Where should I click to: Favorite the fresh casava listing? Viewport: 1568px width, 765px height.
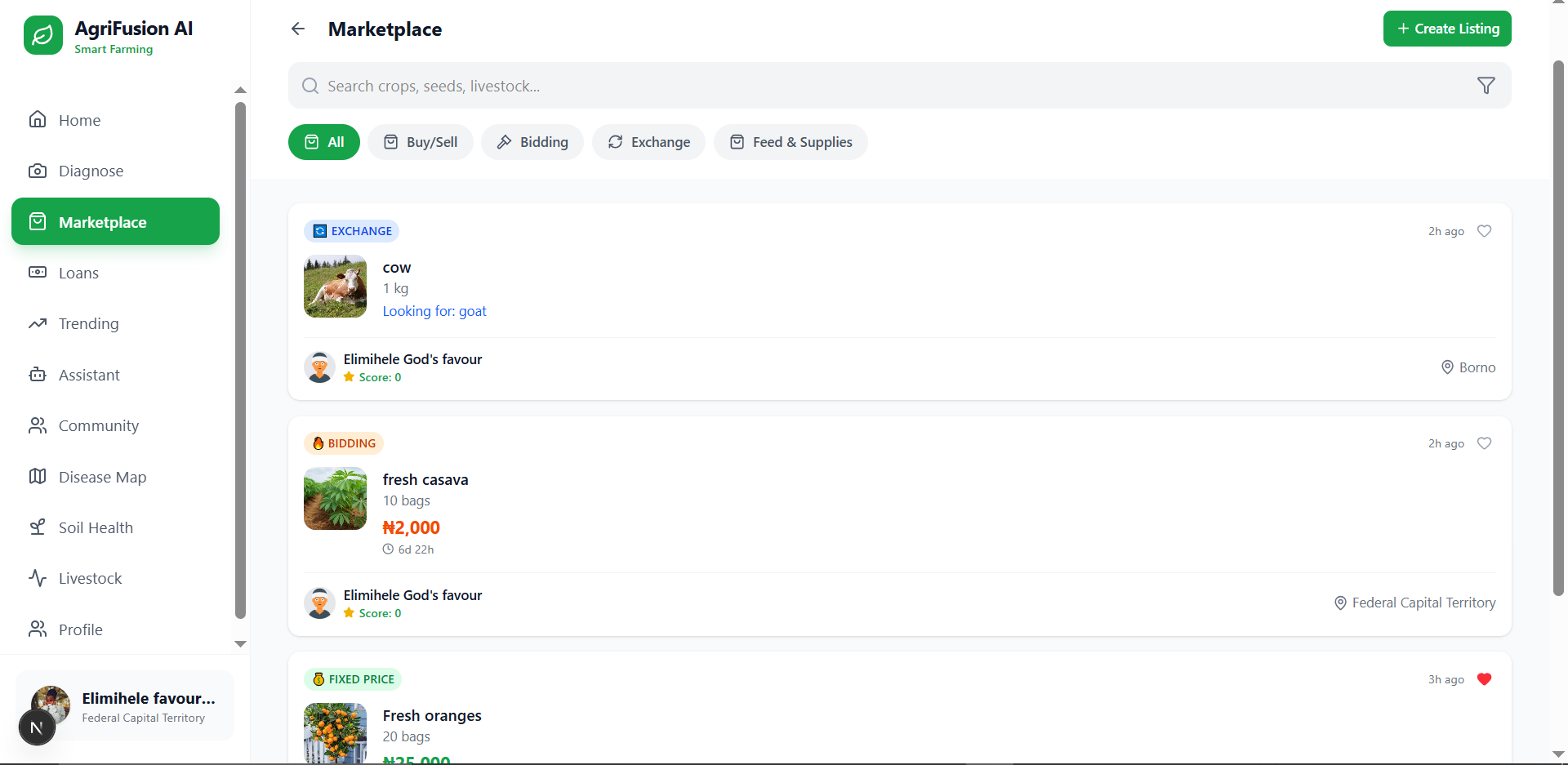pyautogui.click(x=1484, y=443)
